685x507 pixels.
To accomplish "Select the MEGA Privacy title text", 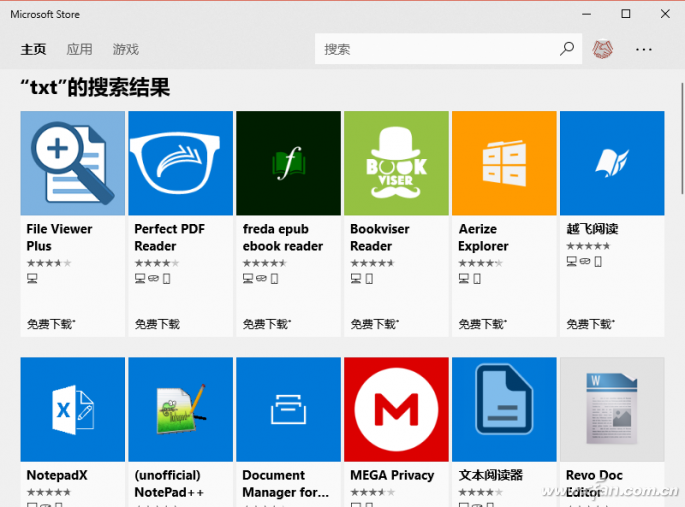I will tap(392, 475).
